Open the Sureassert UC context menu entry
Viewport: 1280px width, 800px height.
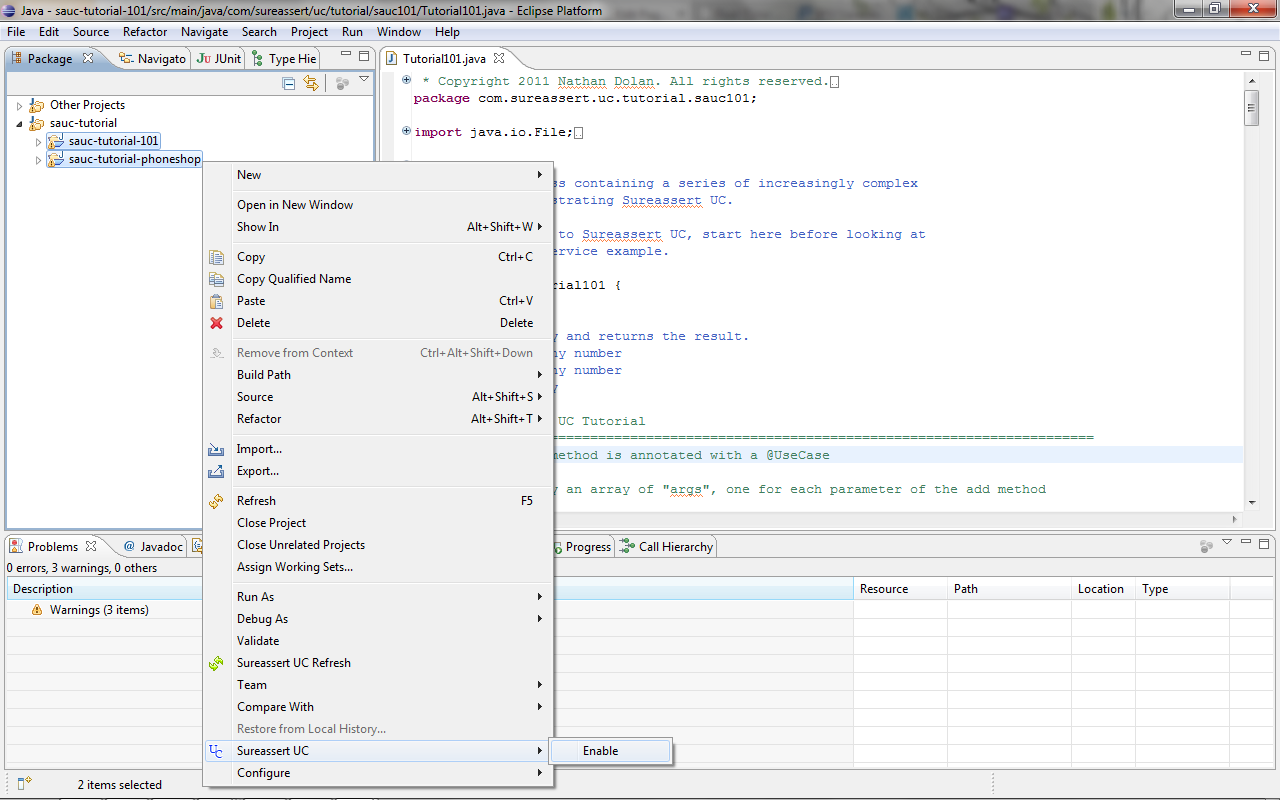[x=378, y=751]
